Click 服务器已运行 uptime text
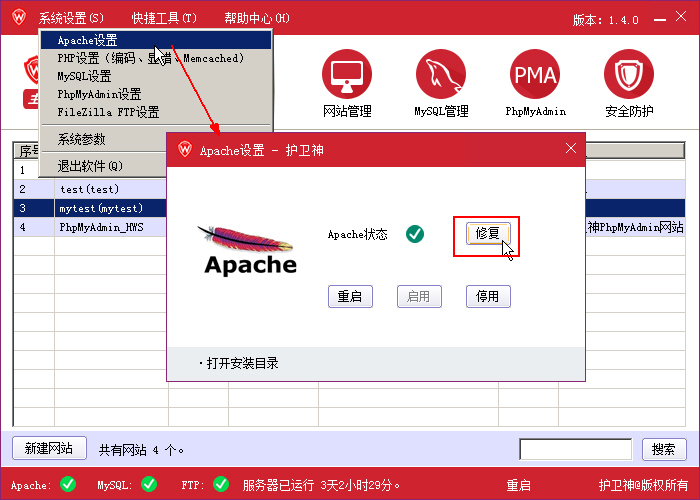 pos(321,485)
